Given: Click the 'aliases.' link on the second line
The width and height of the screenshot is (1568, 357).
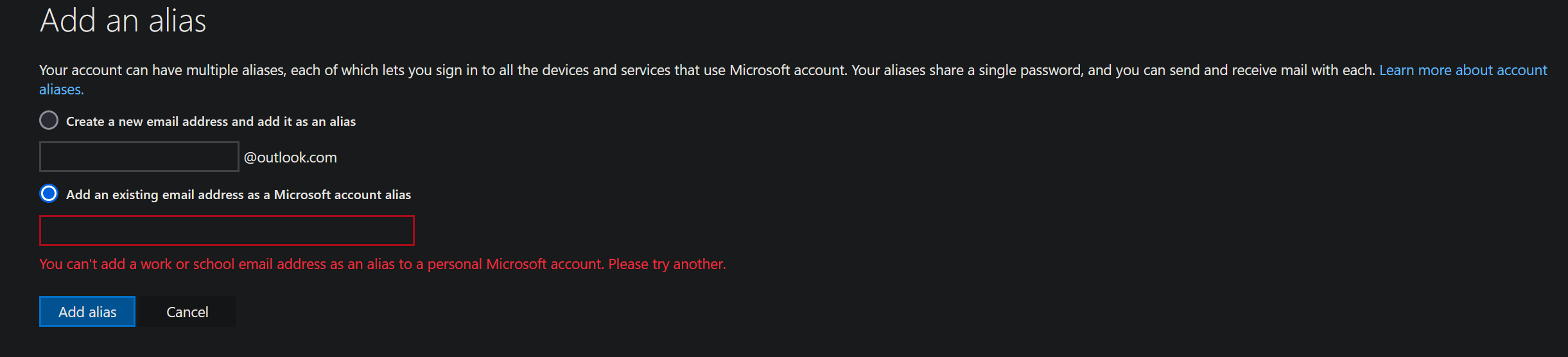Looking at the screenshot, I should click(x=61, y=89).
